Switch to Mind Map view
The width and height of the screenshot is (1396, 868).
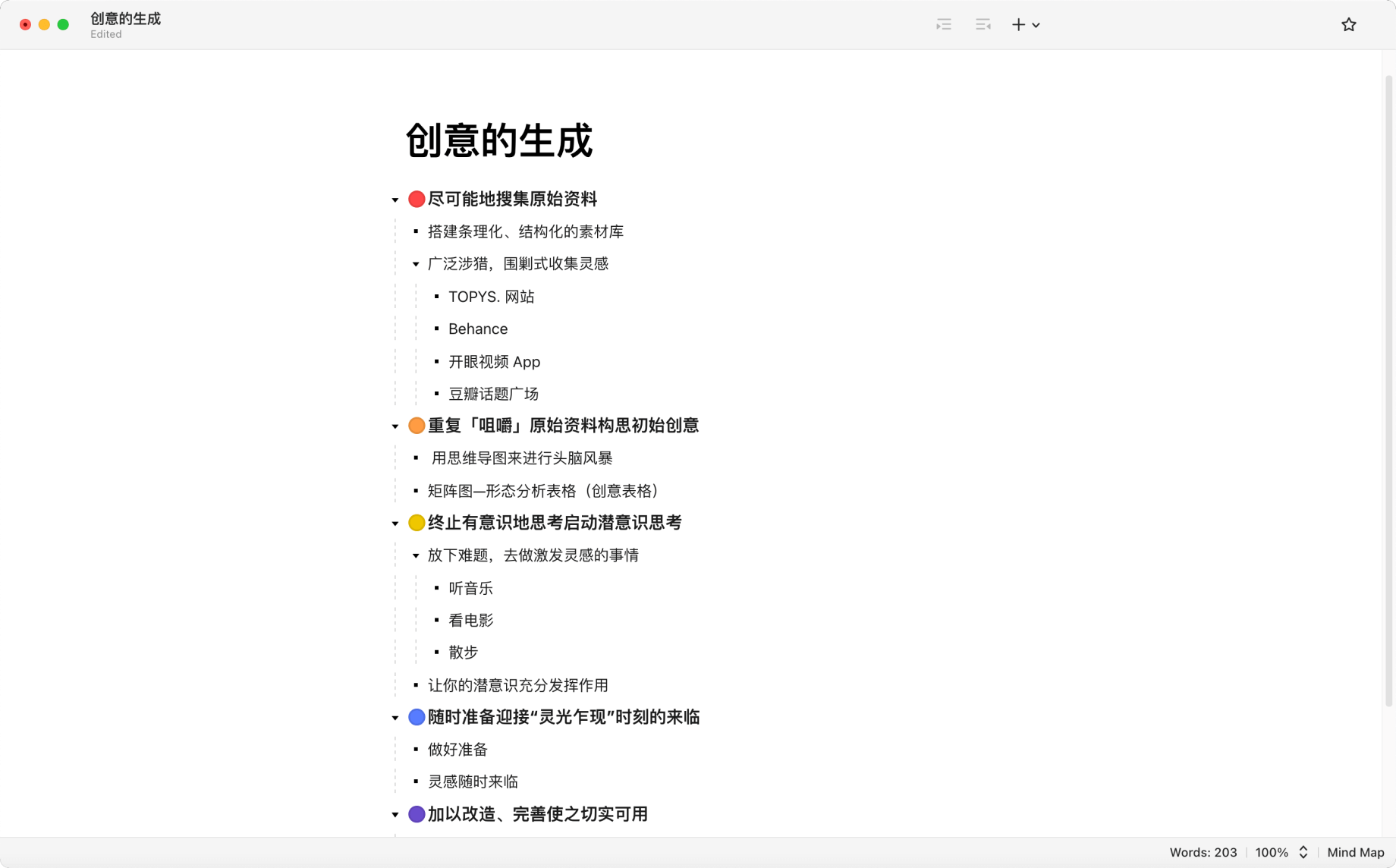pyautogui.click(x=1355, y=852)
